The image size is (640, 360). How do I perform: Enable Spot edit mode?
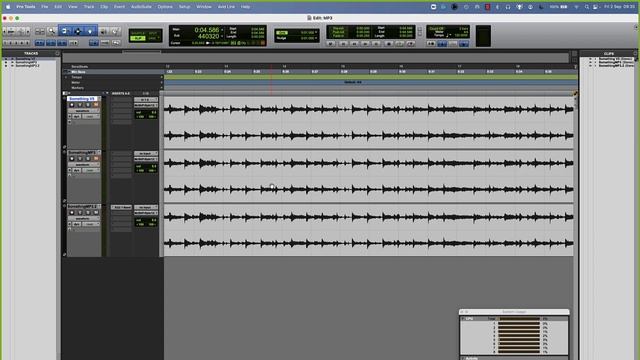tap(153, 33)
